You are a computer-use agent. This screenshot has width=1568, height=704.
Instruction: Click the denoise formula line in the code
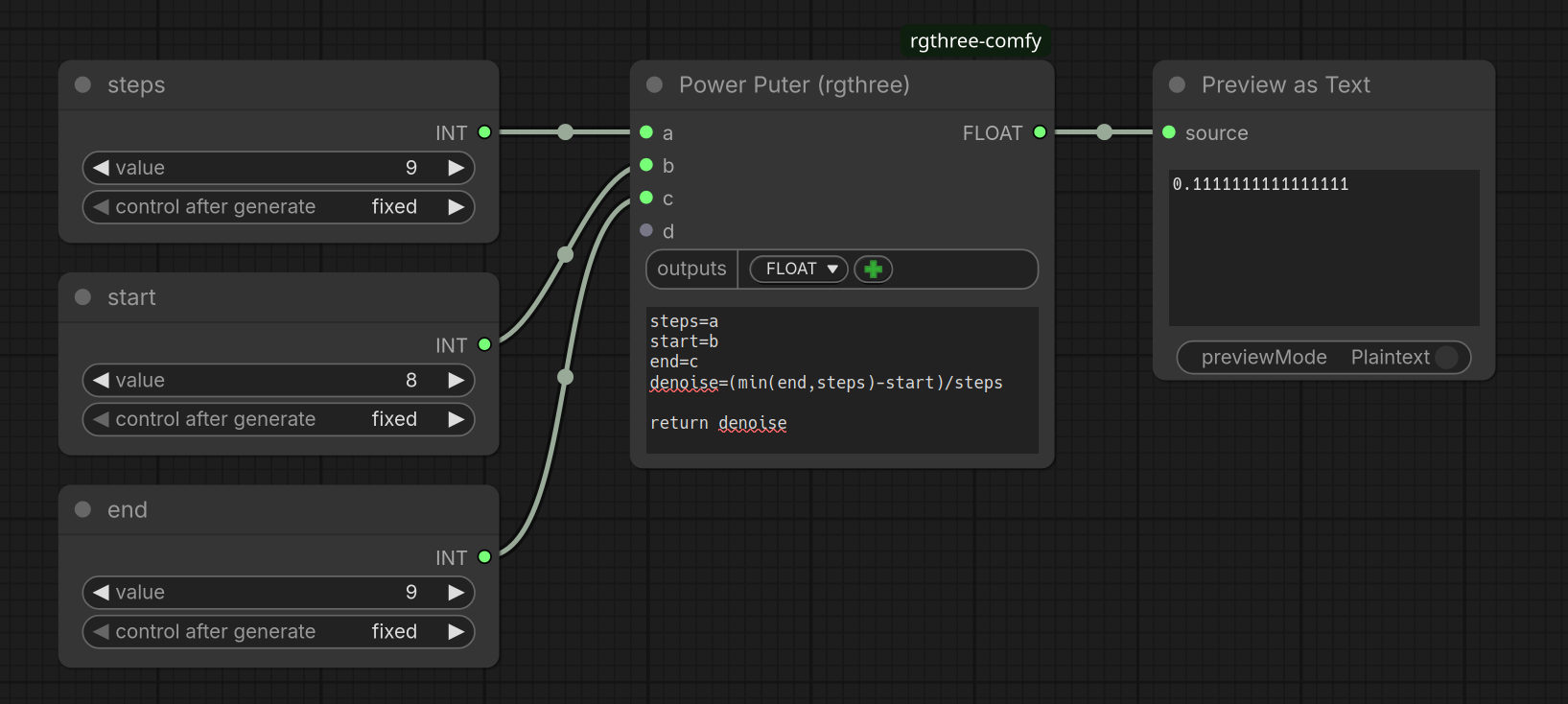(x=826, y=383)
